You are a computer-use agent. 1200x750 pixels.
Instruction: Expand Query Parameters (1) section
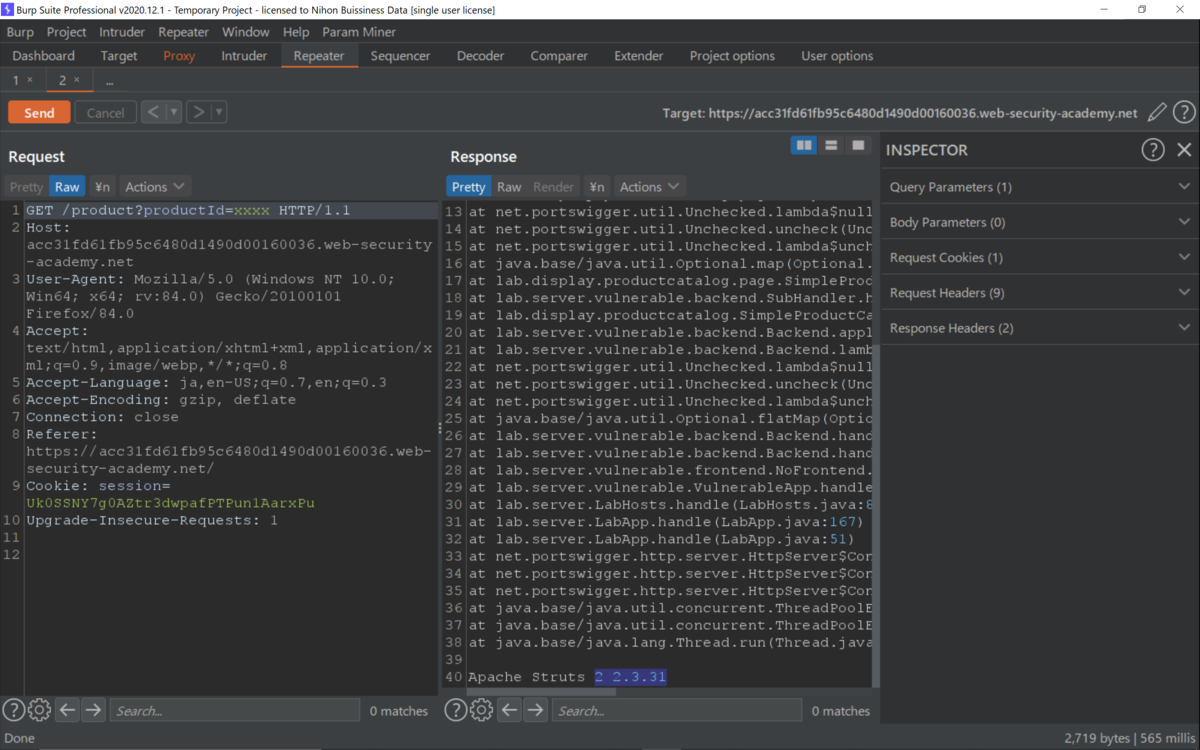[1040, 187]
